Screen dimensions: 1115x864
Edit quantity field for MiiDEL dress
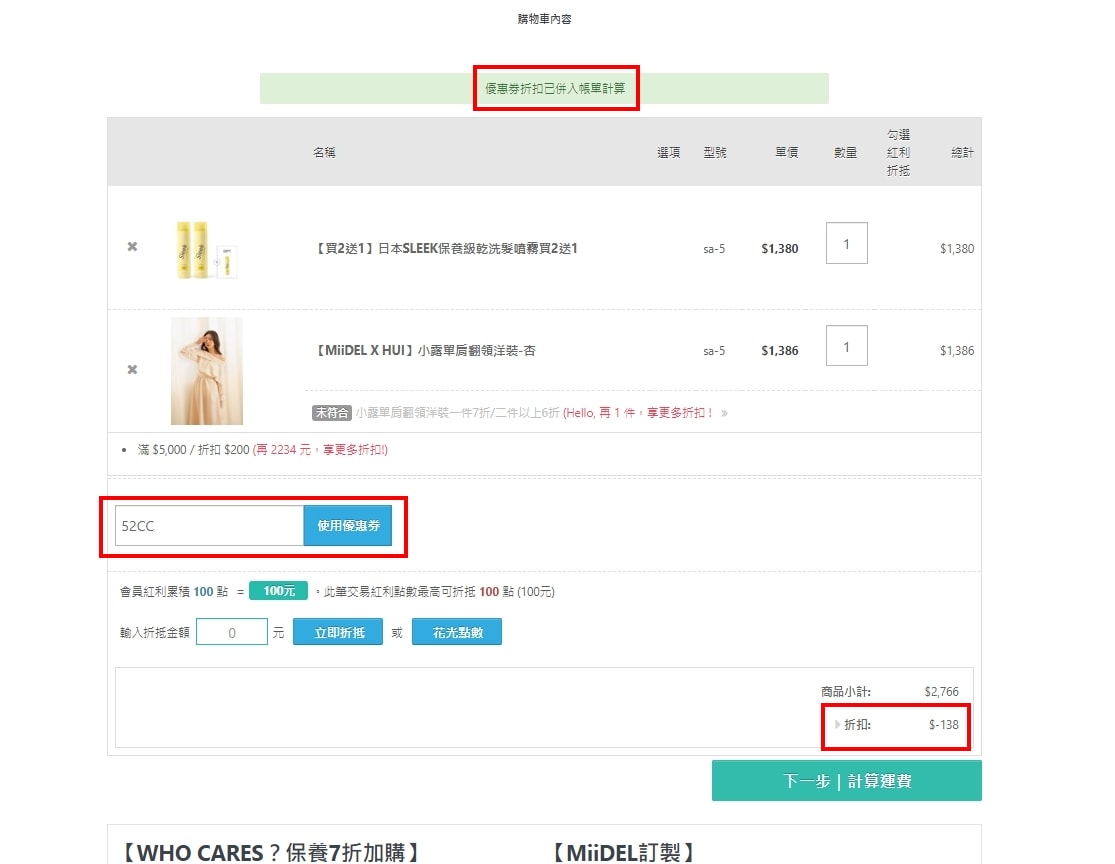(846, 346)
